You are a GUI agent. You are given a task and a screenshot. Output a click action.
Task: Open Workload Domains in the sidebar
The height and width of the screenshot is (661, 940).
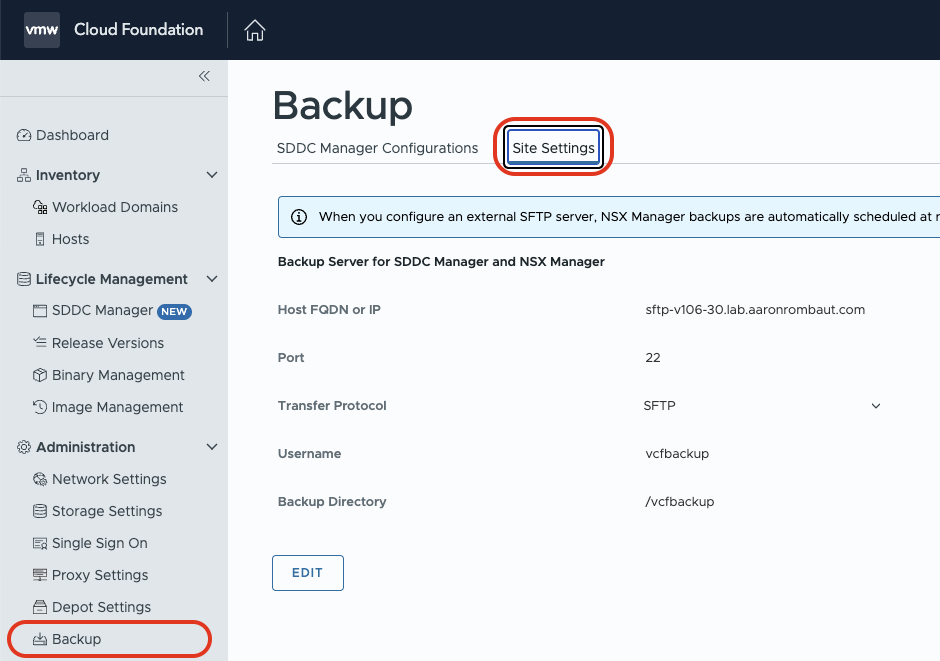pos(114,207)
